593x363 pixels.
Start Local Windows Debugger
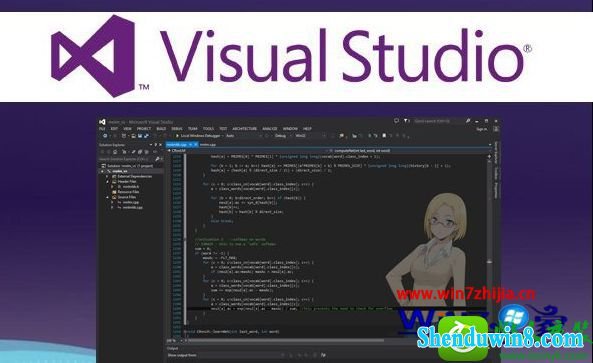click(198, 136)
